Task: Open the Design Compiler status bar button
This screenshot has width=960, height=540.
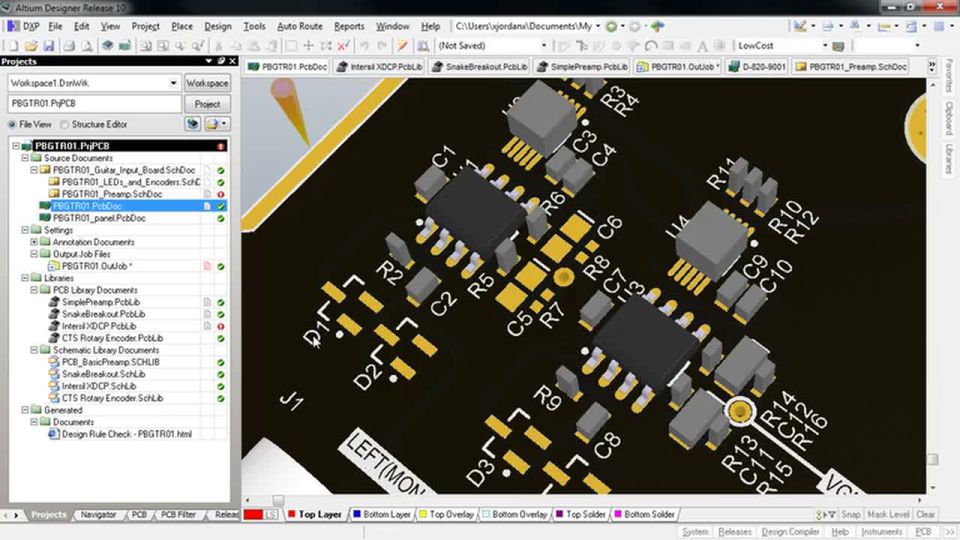Action: pos(790,532)
